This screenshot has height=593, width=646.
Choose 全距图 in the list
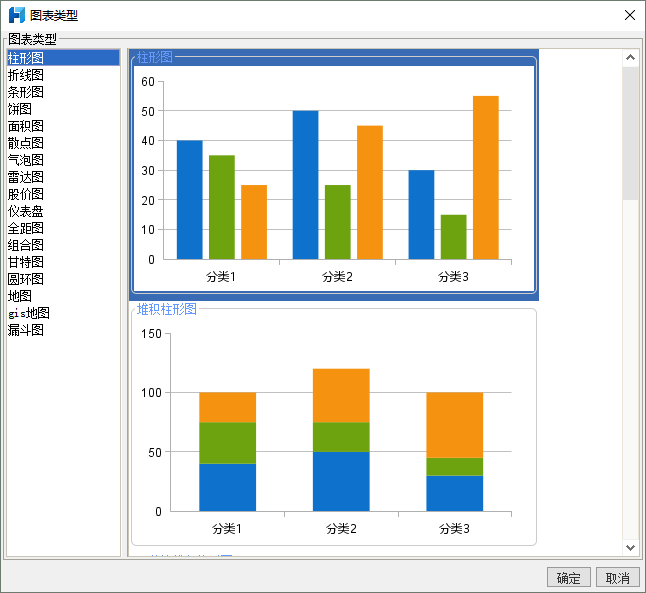click(x=63, y=228)
